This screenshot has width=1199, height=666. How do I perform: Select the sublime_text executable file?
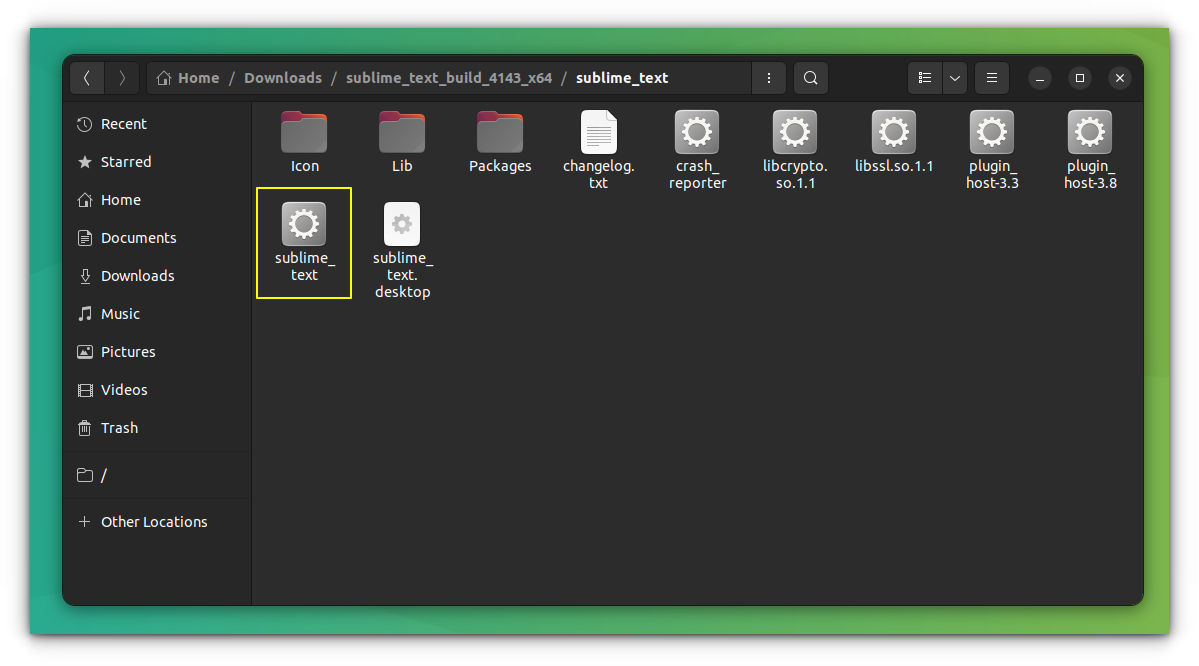[x=304, y=242]
